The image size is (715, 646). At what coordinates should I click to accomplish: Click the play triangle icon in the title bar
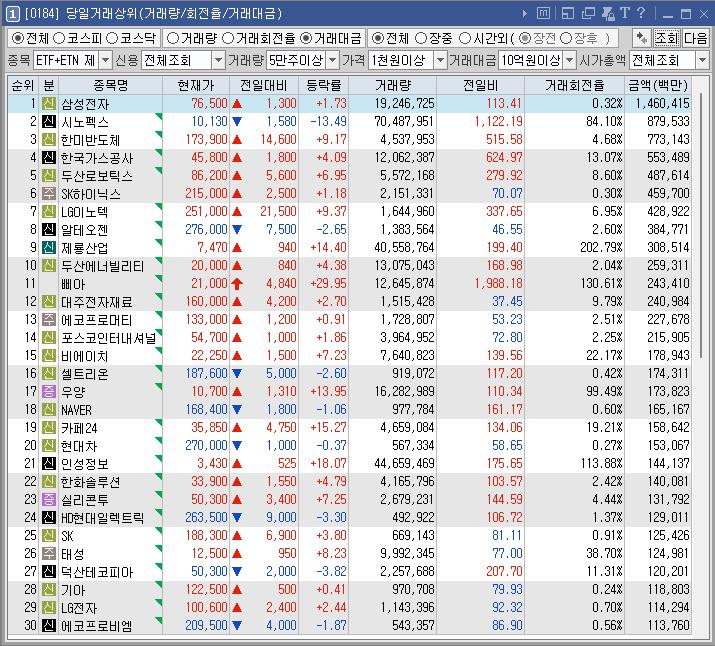524,14
